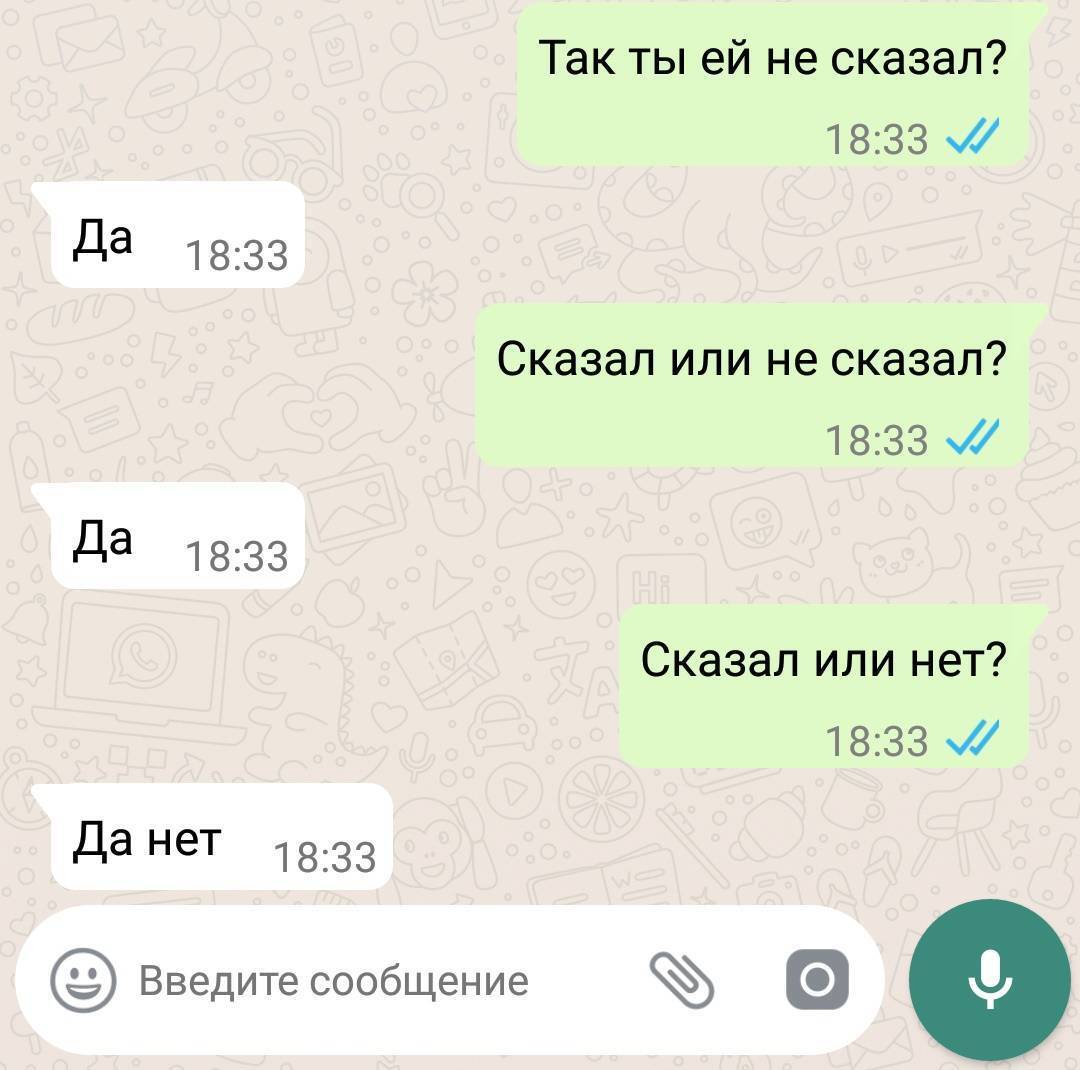
Task: Click the 18:33 timestamp on 'Да нет'
Action: tap(325, 858)
